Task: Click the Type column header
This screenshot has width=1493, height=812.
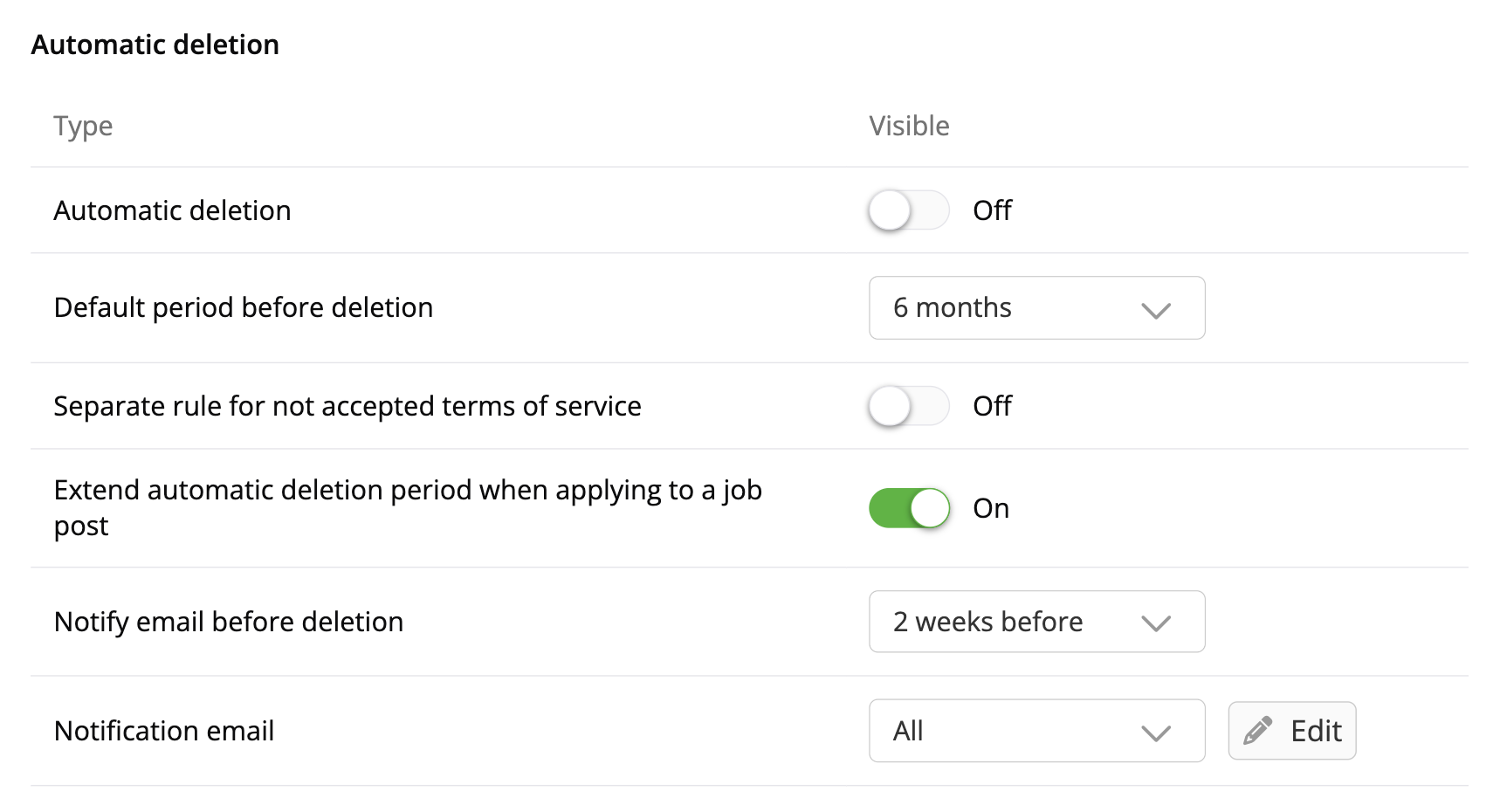Action: [83, 127]
